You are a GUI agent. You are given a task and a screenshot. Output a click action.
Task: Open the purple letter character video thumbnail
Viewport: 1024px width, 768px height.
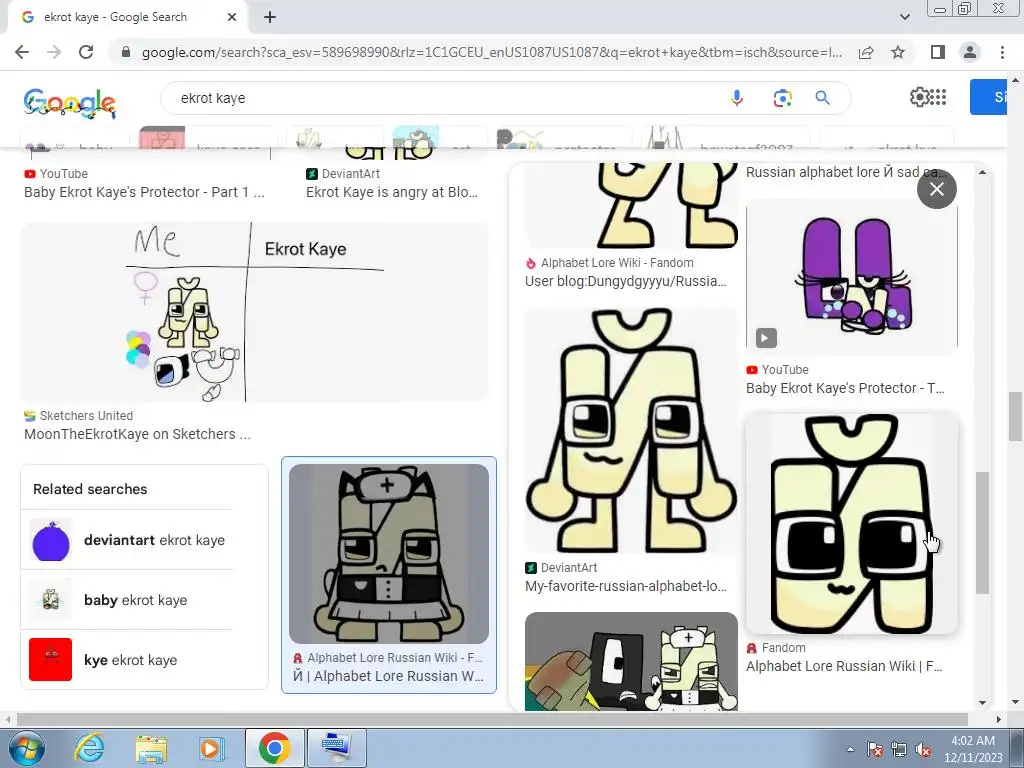coord(852,277)
